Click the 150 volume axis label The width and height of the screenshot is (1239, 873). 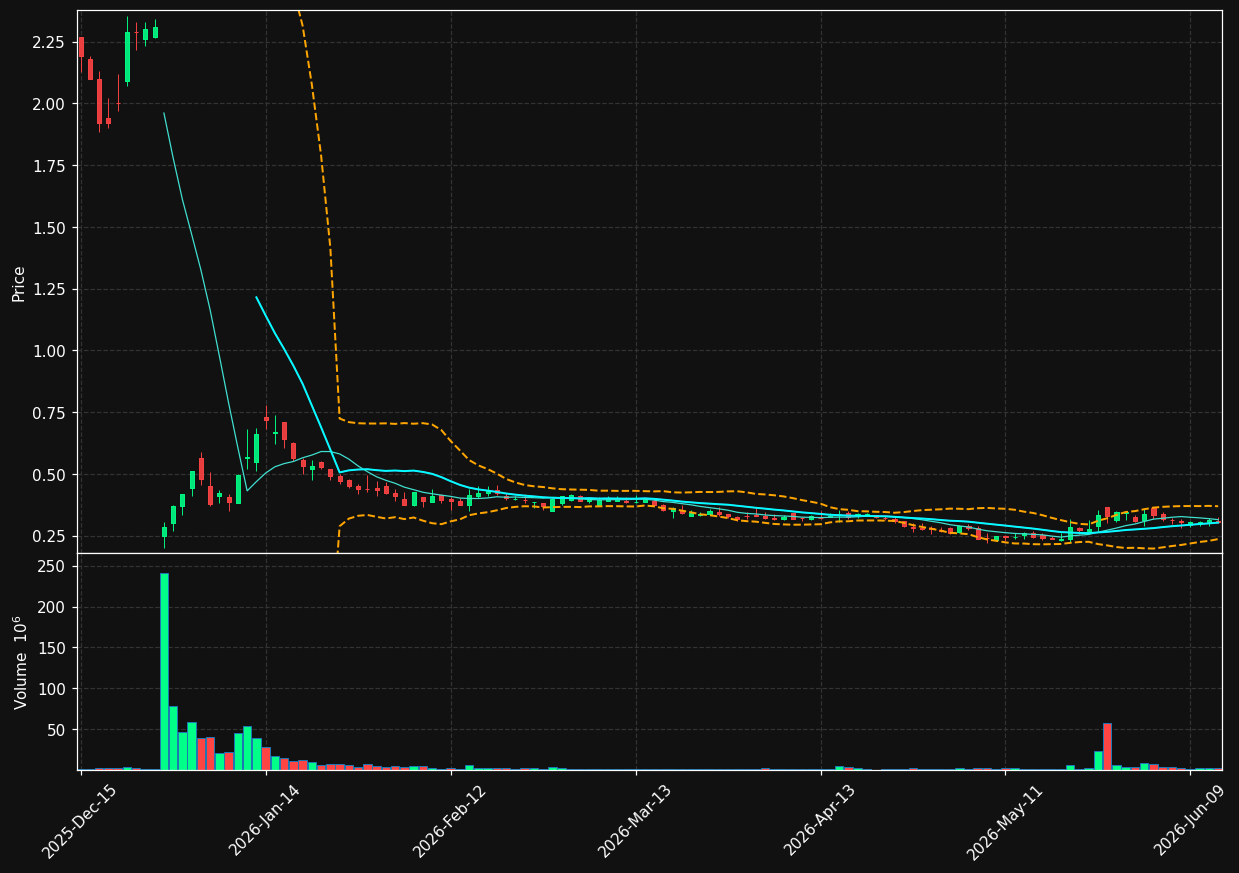pyautogui.click(x=53, y=649)
